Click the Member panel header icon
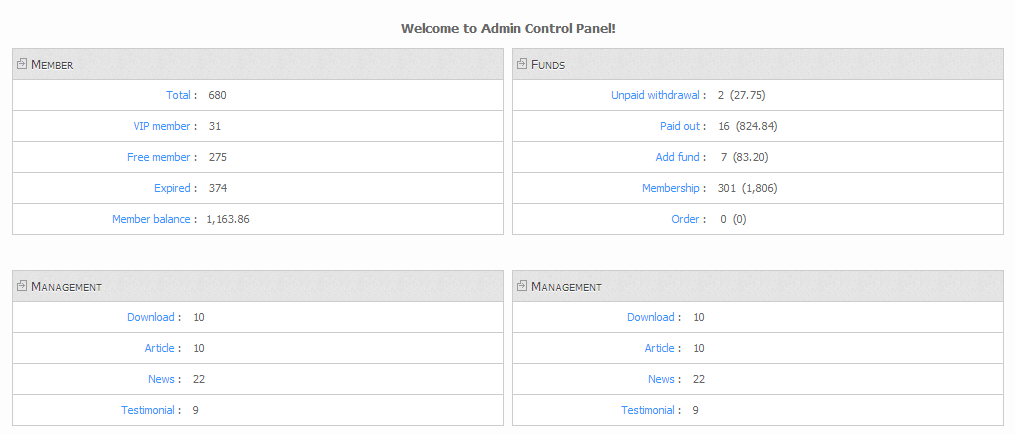Viewport: 1015px width, 434px height. tap(22, 63)
